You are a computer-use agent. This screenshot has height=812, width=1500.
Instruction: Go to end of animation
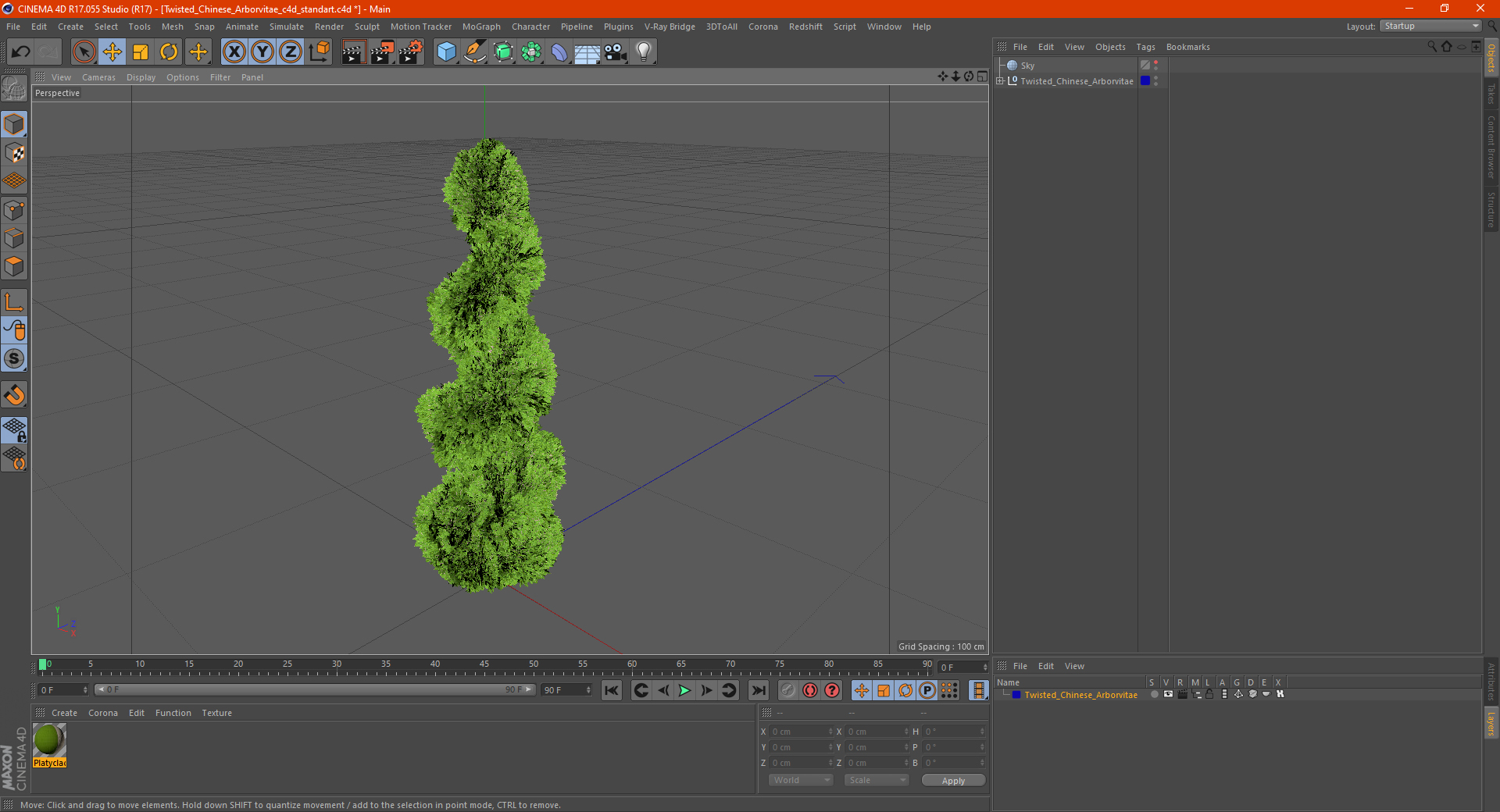758,690
